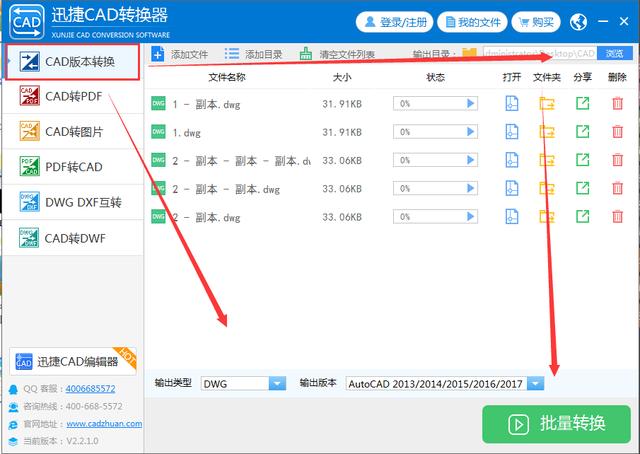Delete 1 - 副本.dwg from list
Image resolution: width=640 pixels, height=454 pixels.
click(618, 104)
